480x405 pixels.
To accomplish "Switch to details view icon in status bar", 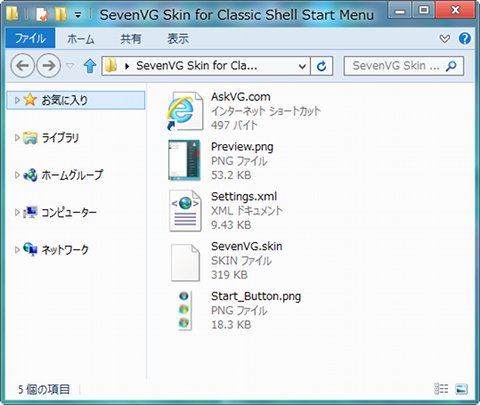I will pos(441,389).
